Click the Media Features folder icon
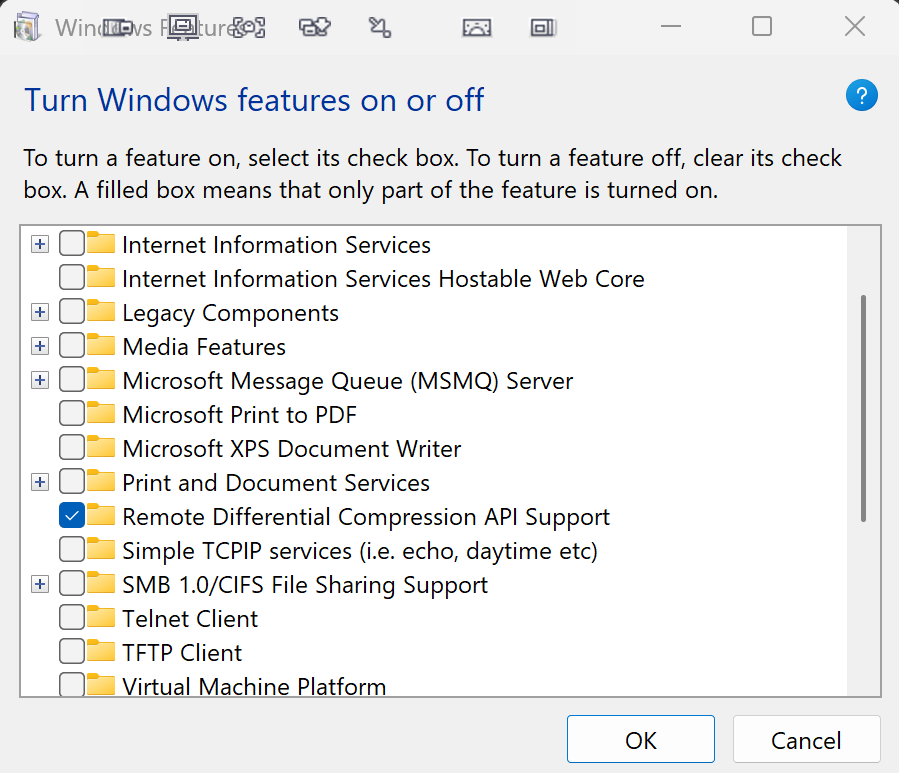The width and height of the screenshot is (899, 773). tap(101, 346)
